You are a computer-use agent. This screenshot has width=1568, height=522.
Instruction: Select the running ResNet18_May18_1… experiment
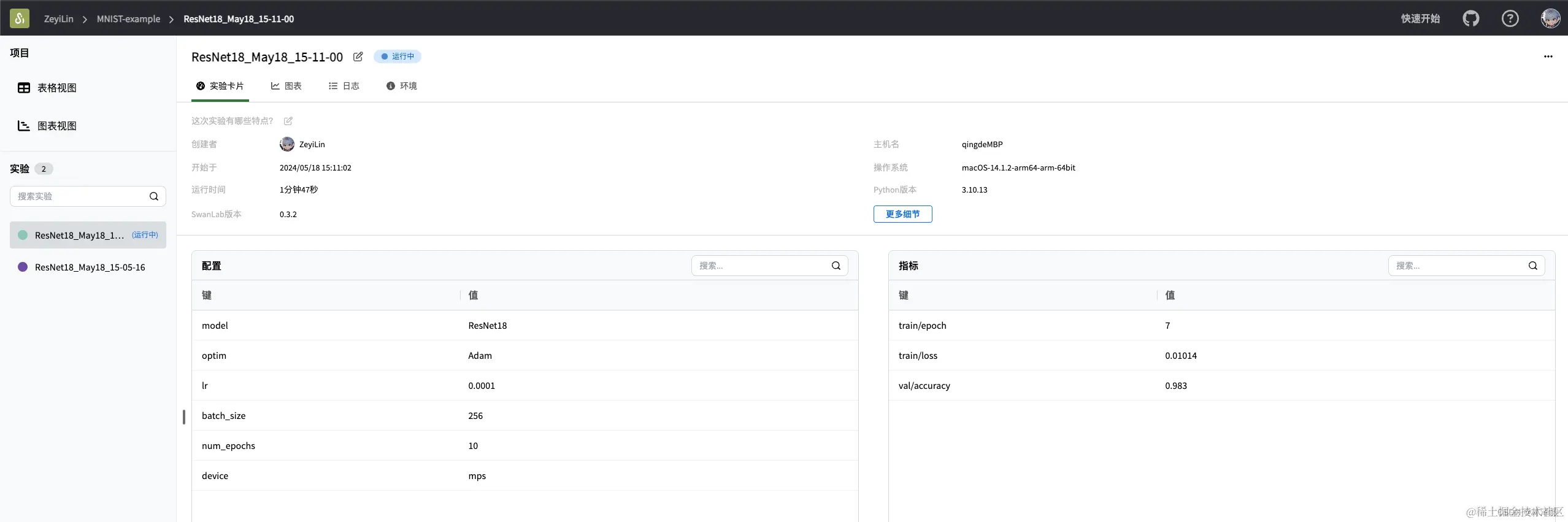coord(88,235)
